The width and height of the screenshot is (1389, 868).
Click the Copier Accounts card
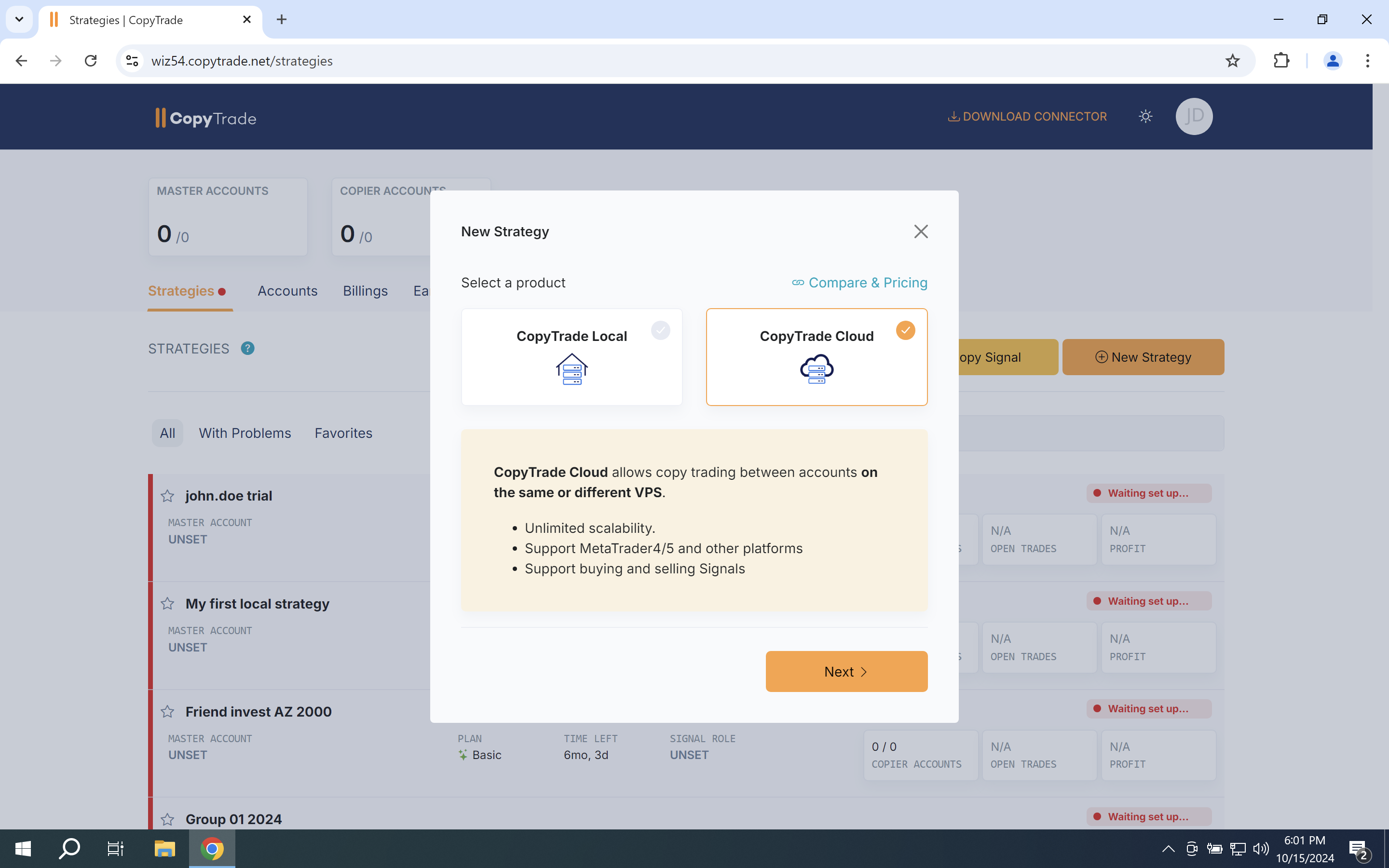381,217
